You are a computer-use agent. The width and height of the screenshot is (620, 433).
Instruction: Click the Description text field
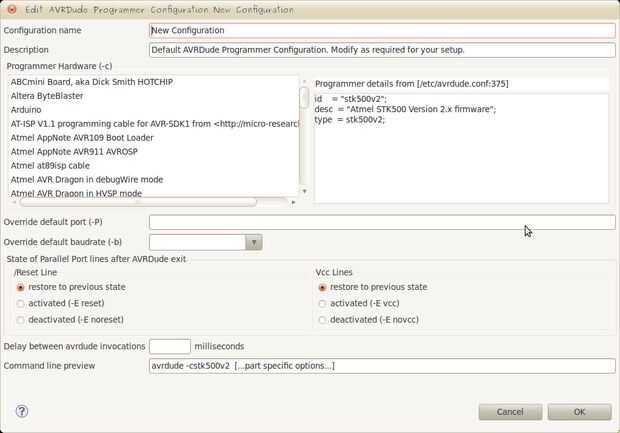382,50
